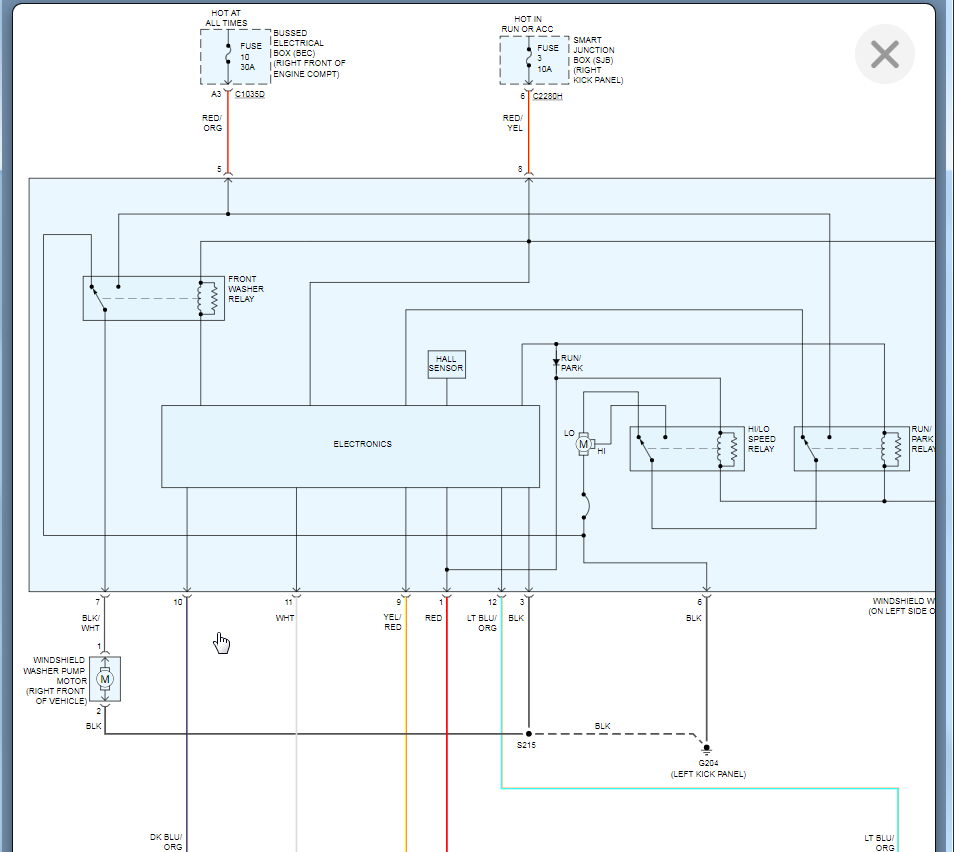
Task: Select the 'YEL/RED' wire label
Action: click(x=392, y=622)
